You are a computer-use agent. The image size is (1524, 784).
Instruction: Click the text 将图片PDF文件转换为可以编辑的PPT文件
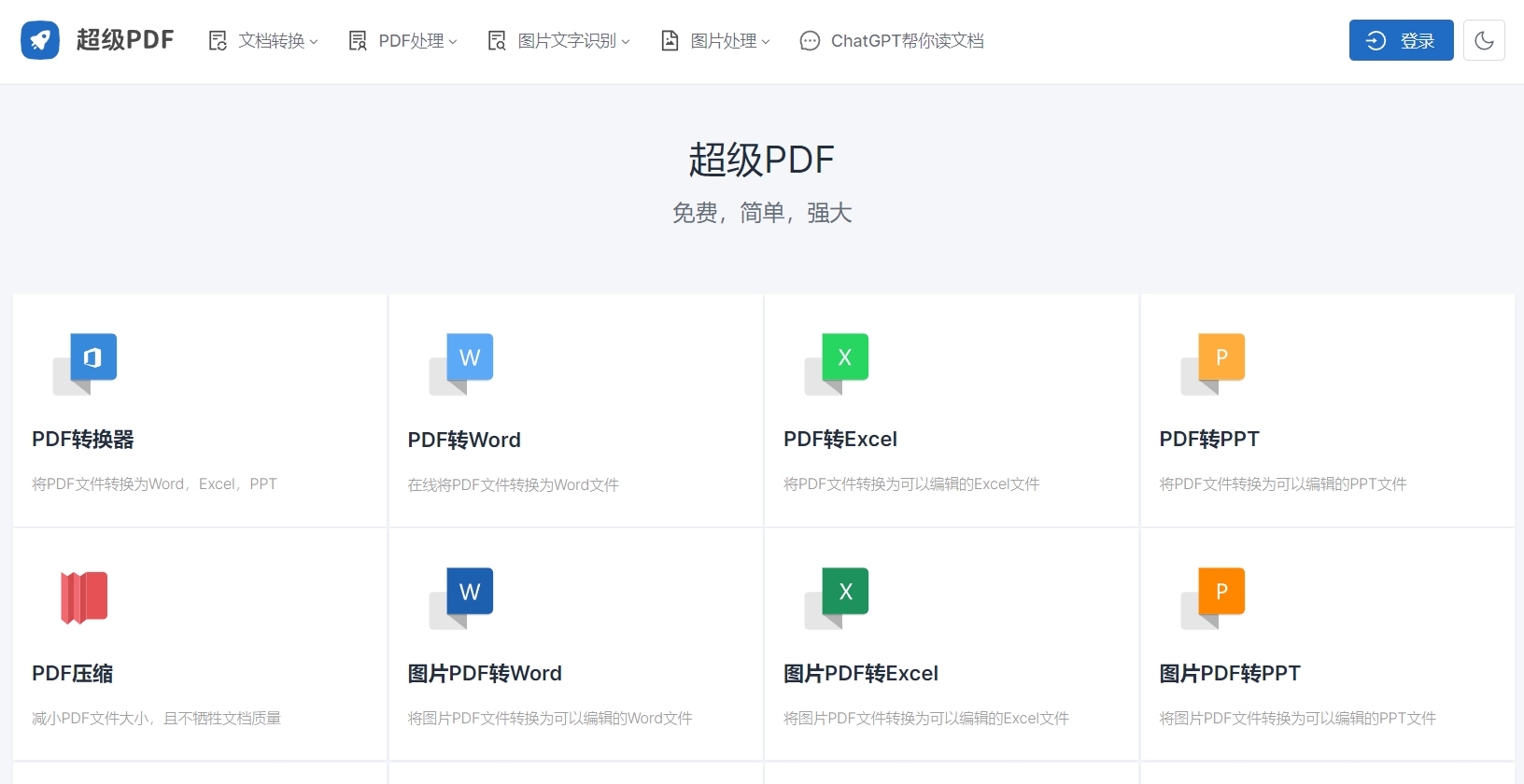1298,718
